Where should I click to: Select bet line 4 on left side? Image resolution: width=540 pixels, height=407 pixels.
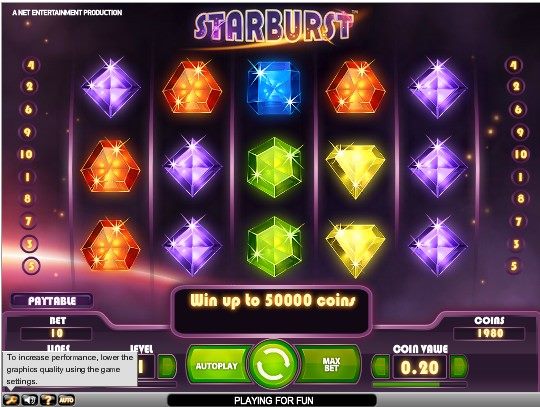pyautogui.click(x=31, y=65)
